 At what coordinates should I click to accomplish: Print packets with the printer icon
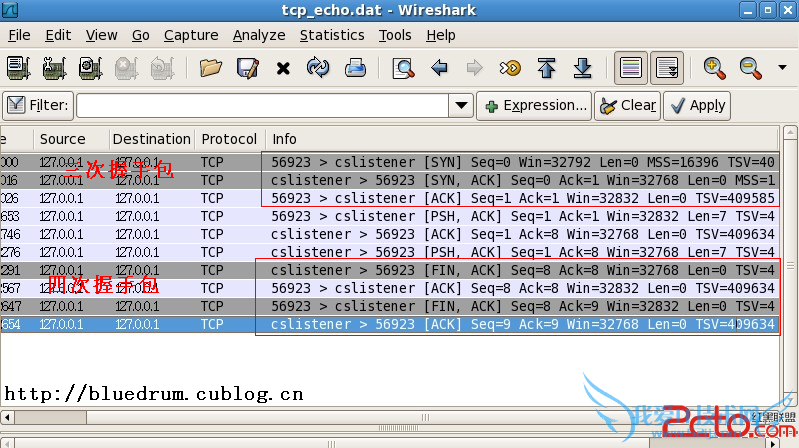pyautogui.click(x=355, y=68)
